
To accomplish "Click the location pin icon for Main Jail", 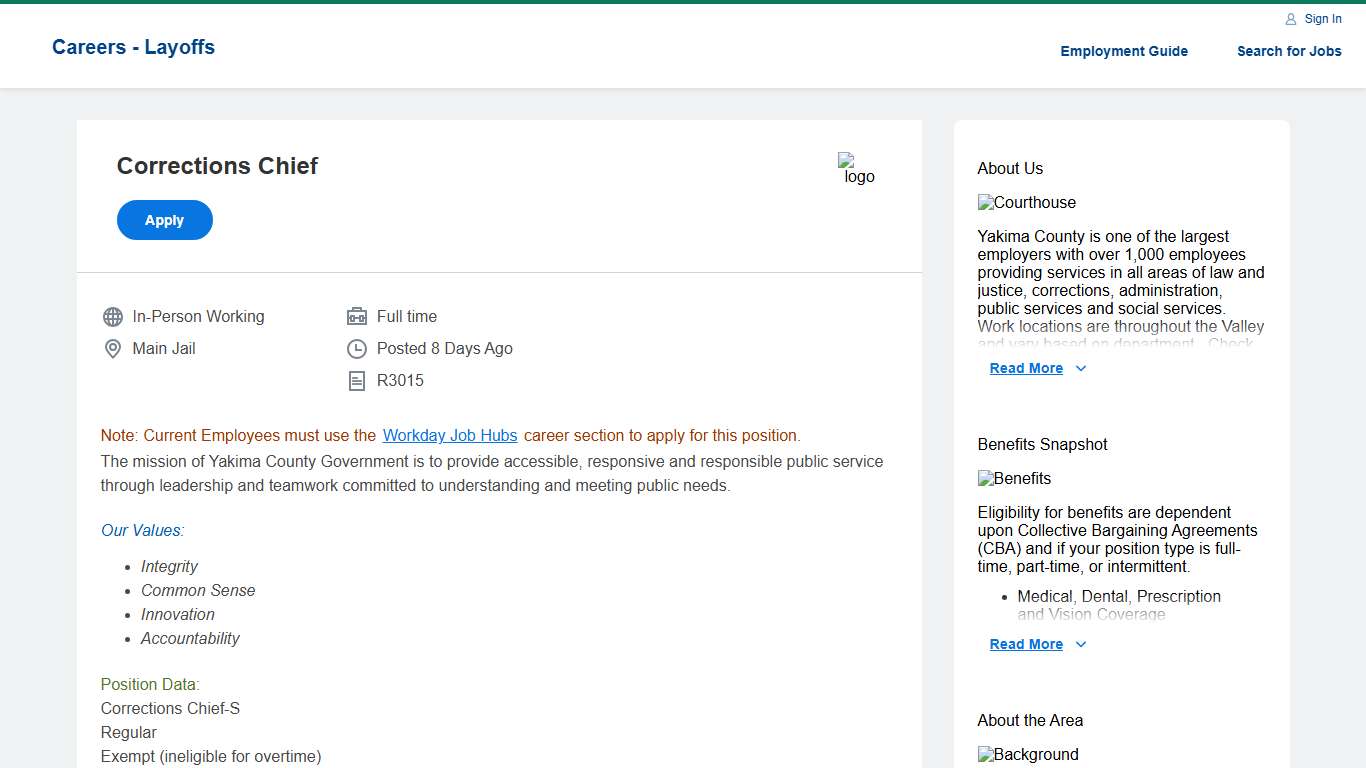I will point(113,349).
